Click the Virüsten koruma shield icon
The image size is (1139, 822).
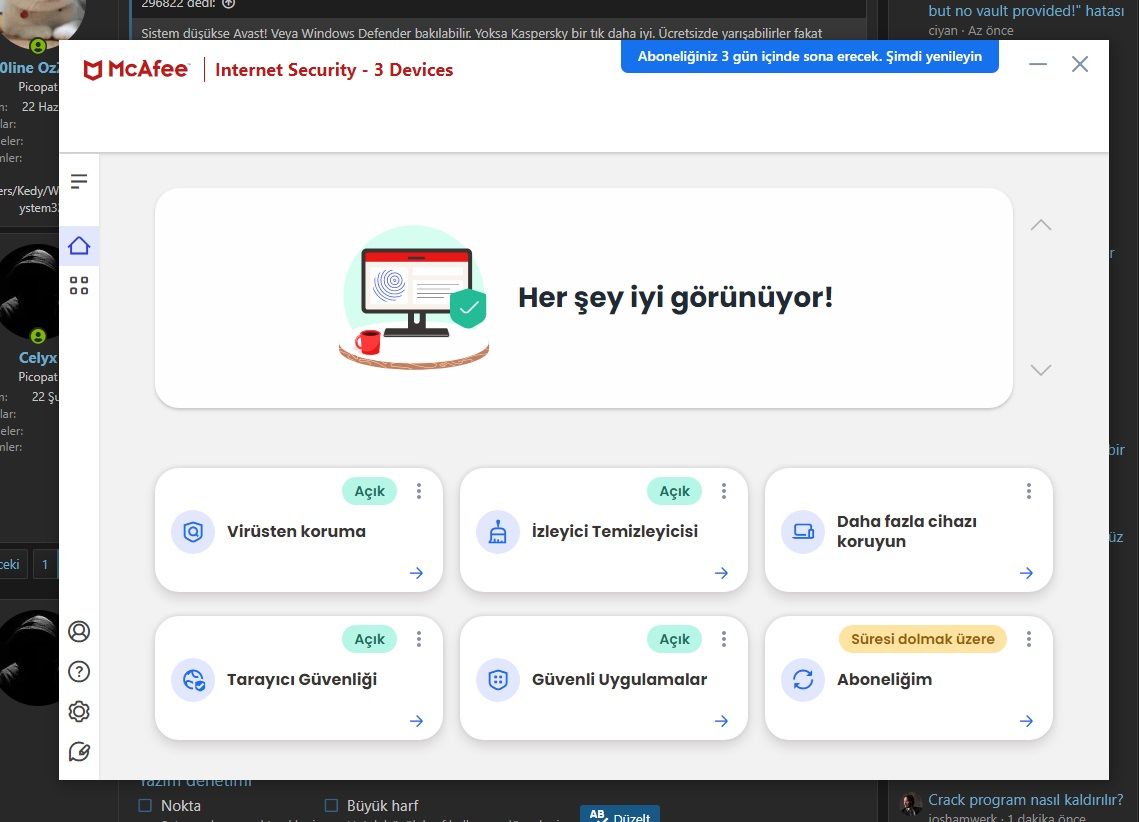193,532
